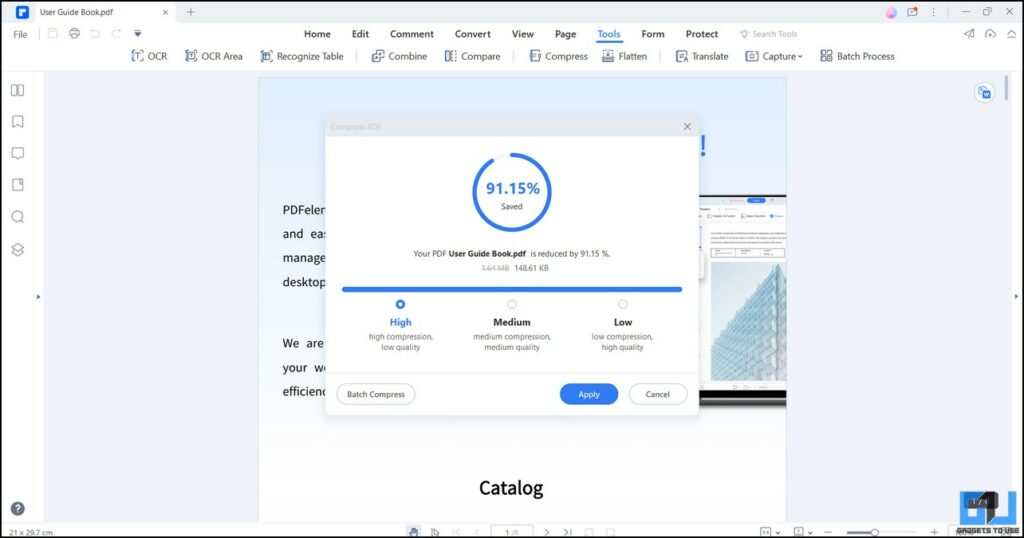Select the Medium compression radio button
Viewport: 1024px width, 538px height.
512,304
